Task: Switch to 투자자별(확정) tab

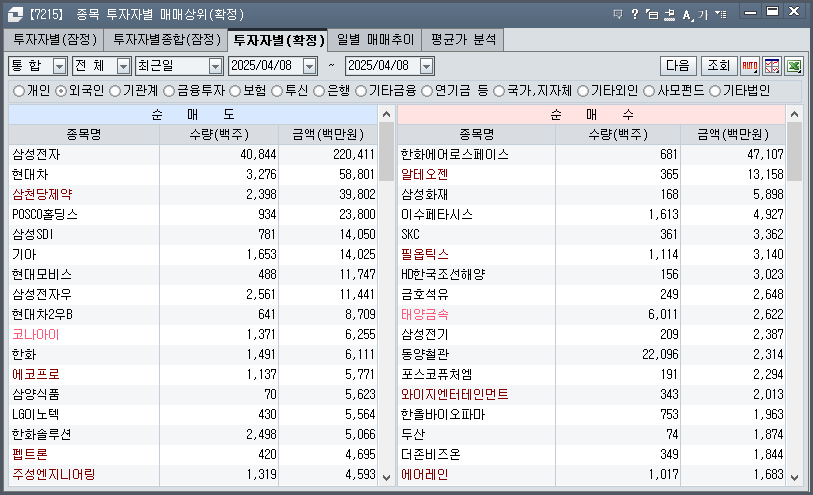Action: [278, 40]
